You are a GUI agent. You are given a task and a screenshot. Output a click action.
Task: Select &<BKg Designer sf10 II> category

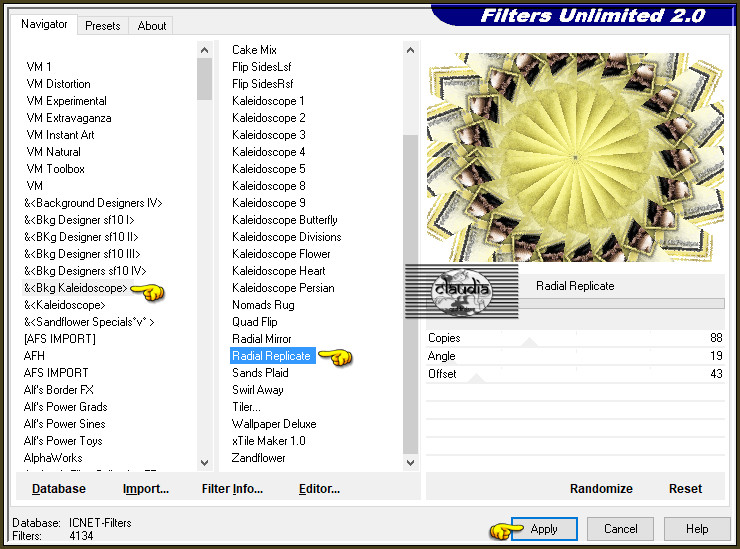click(x=81, y=237)
